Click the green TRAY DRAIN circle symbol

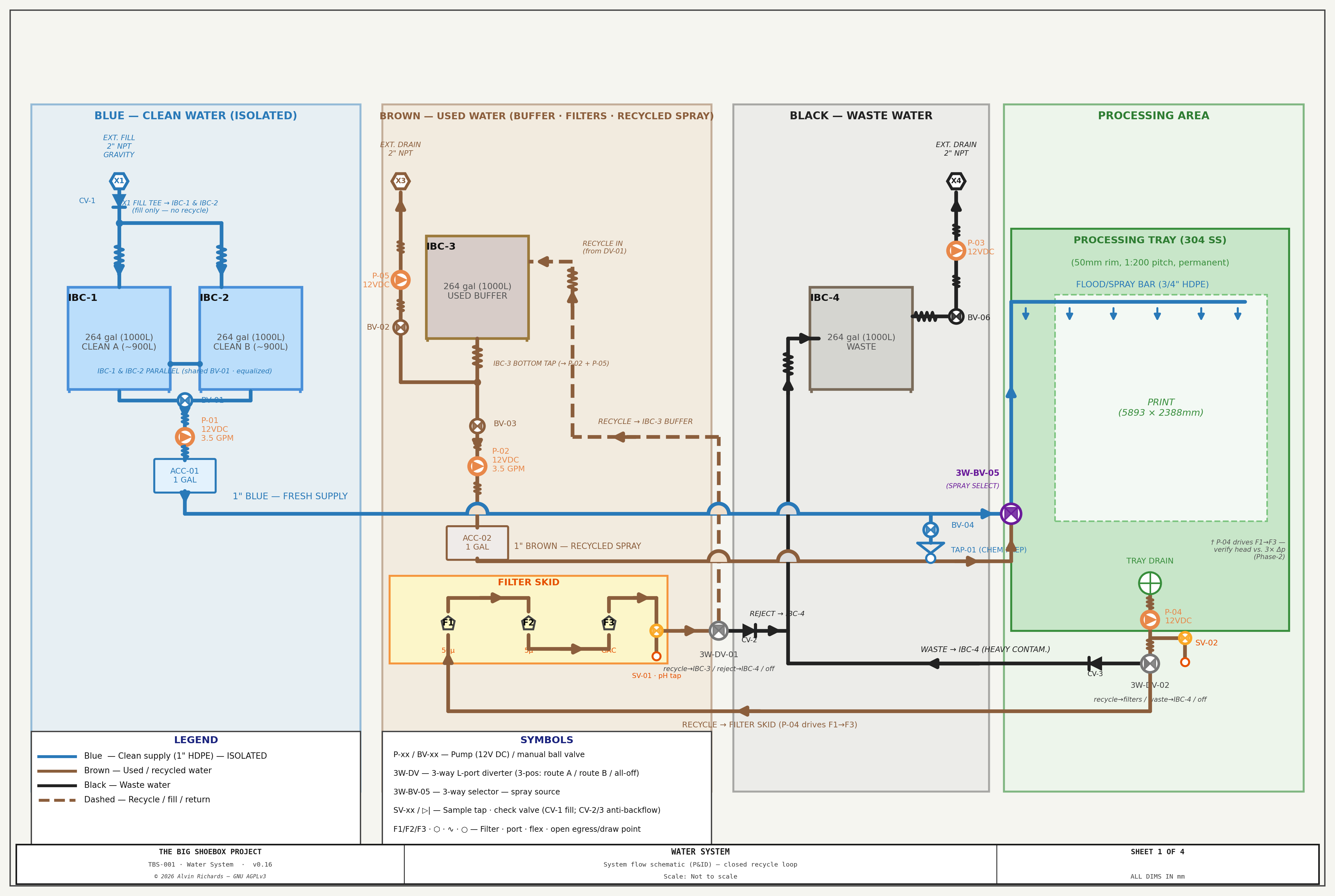pos(1150,583)
